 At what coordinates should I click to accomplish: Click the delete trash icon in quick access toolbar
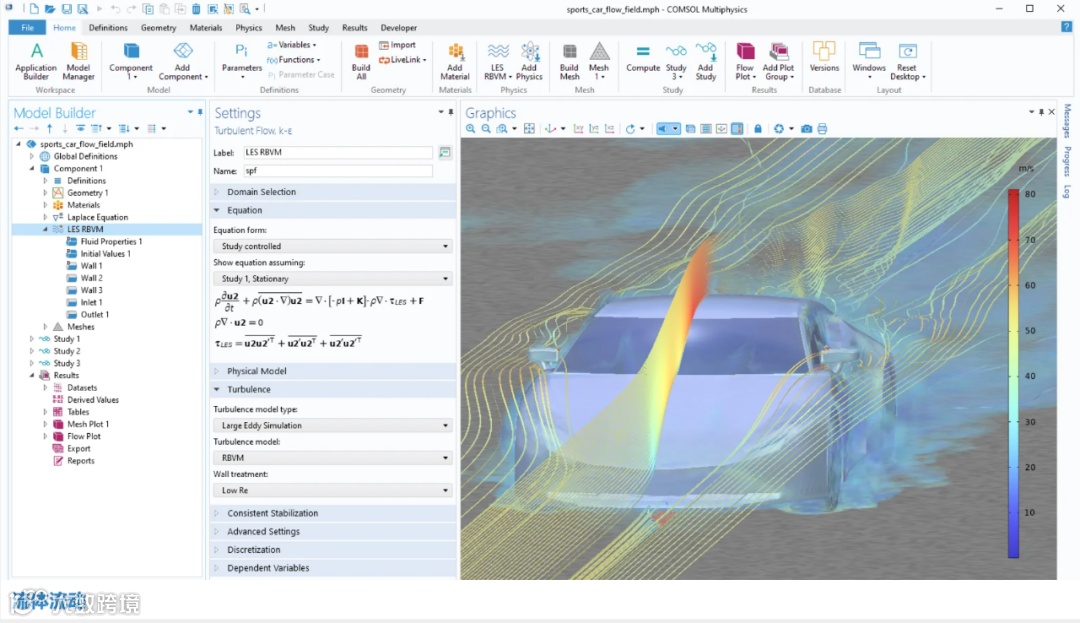[x=196, y=9]
